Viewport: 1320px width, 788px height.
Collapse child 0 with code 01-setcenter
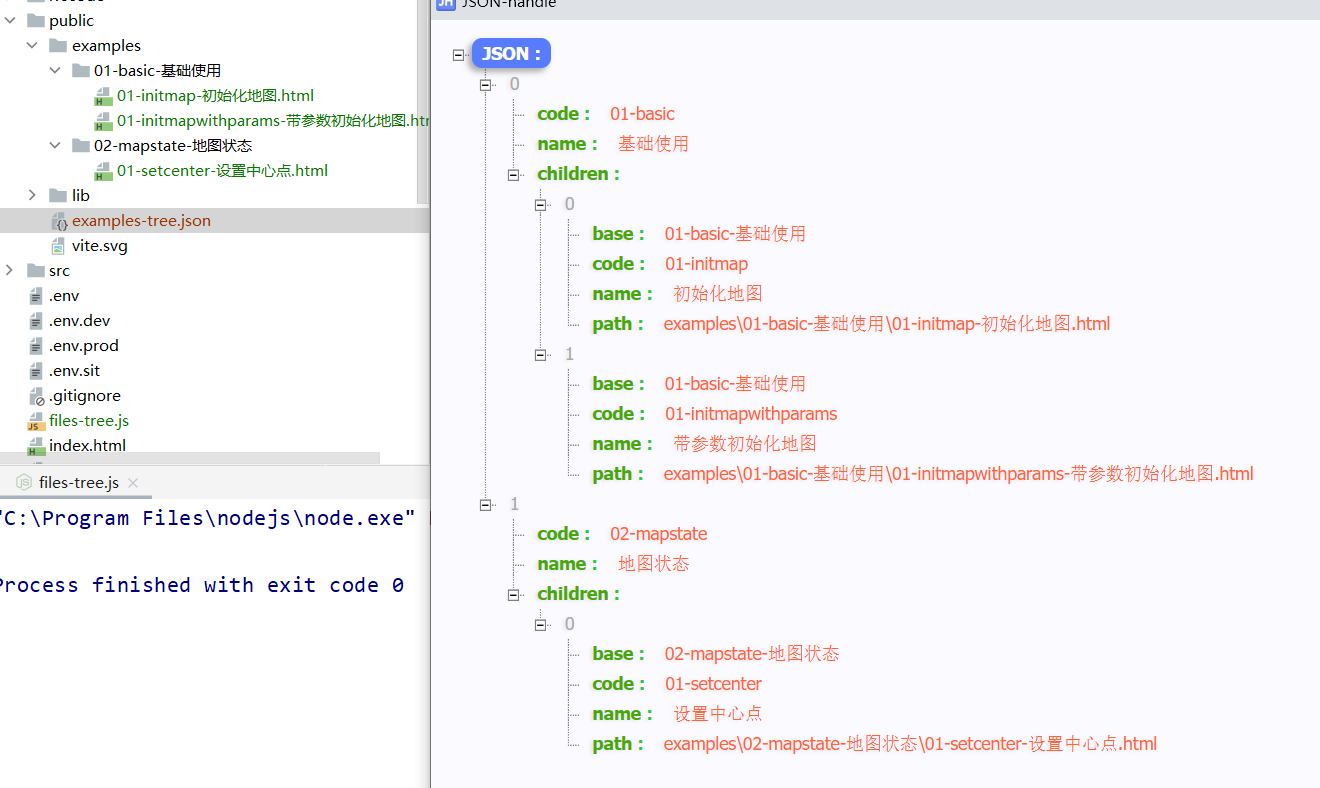pos(541,624)
